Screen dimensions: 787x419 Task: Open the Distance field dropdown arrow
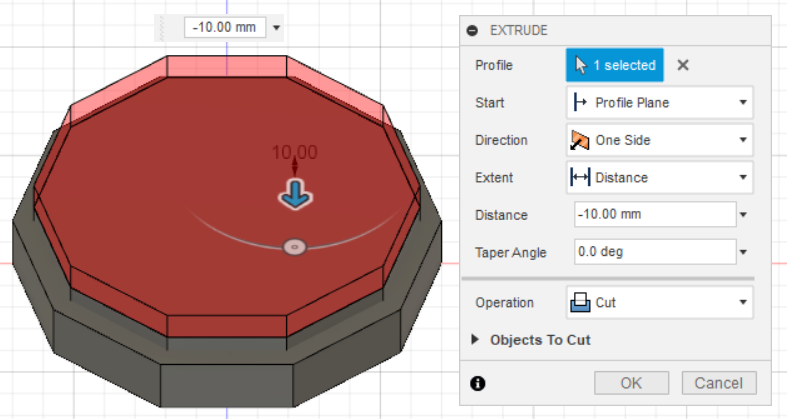tap(743, 215)
